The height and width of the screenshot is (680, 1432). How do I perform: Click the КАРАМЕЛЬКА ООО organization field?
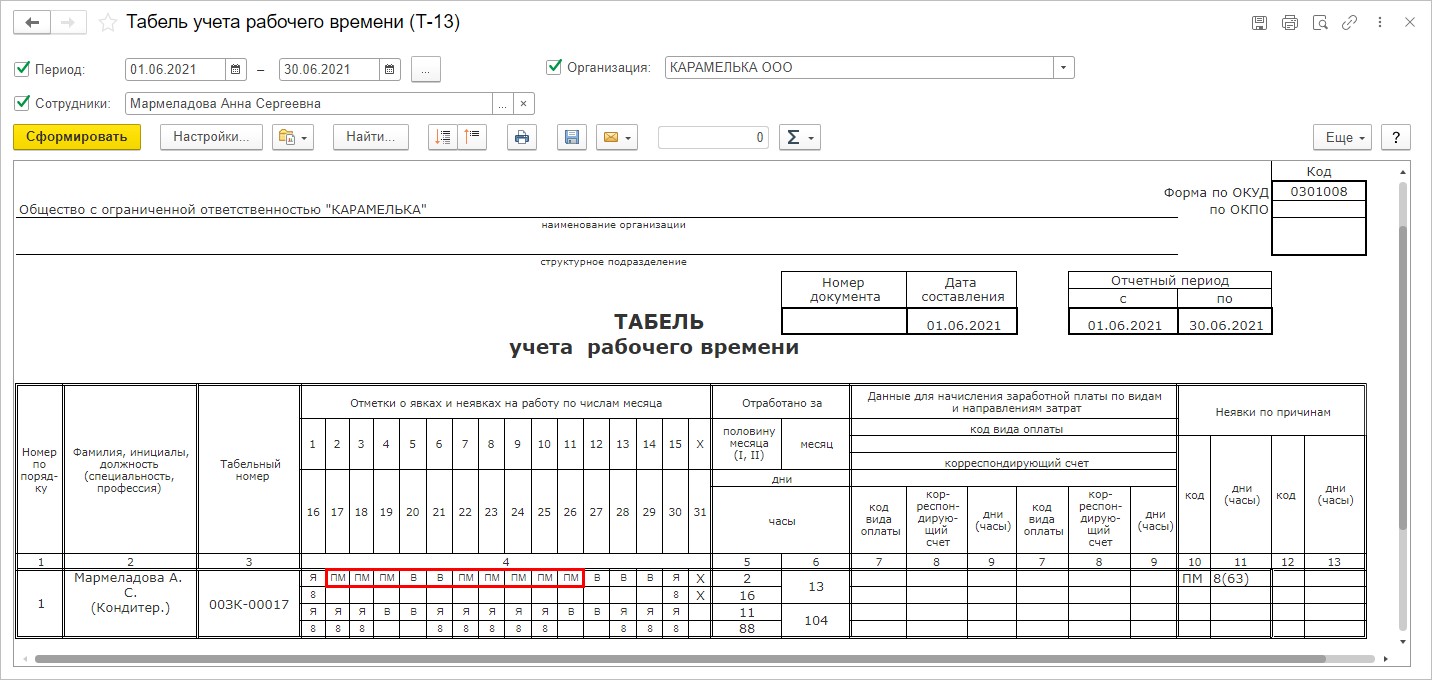coord(859,68)
